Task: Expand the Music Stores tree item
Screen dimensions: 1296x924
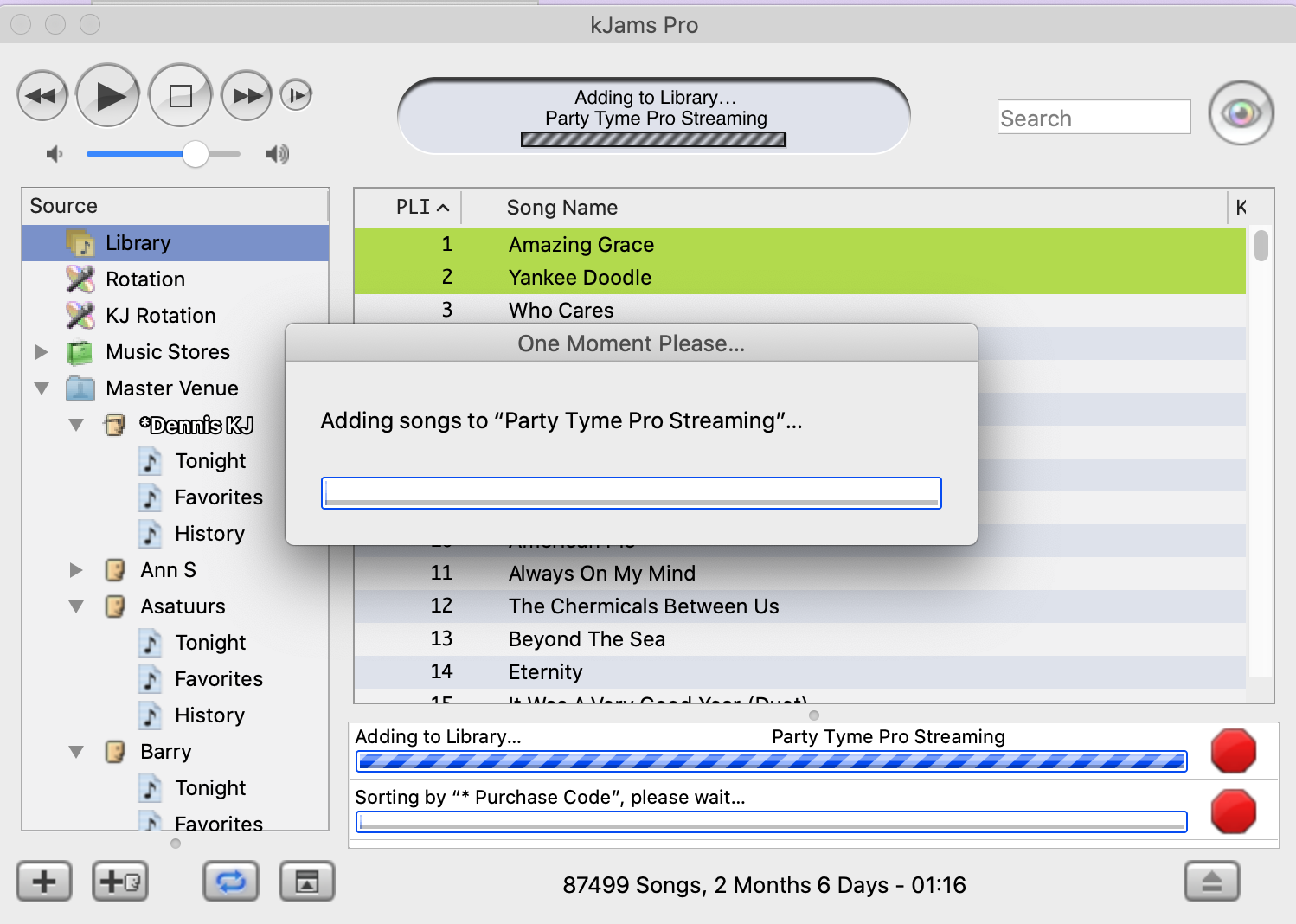Action: [x=42, y=352]
